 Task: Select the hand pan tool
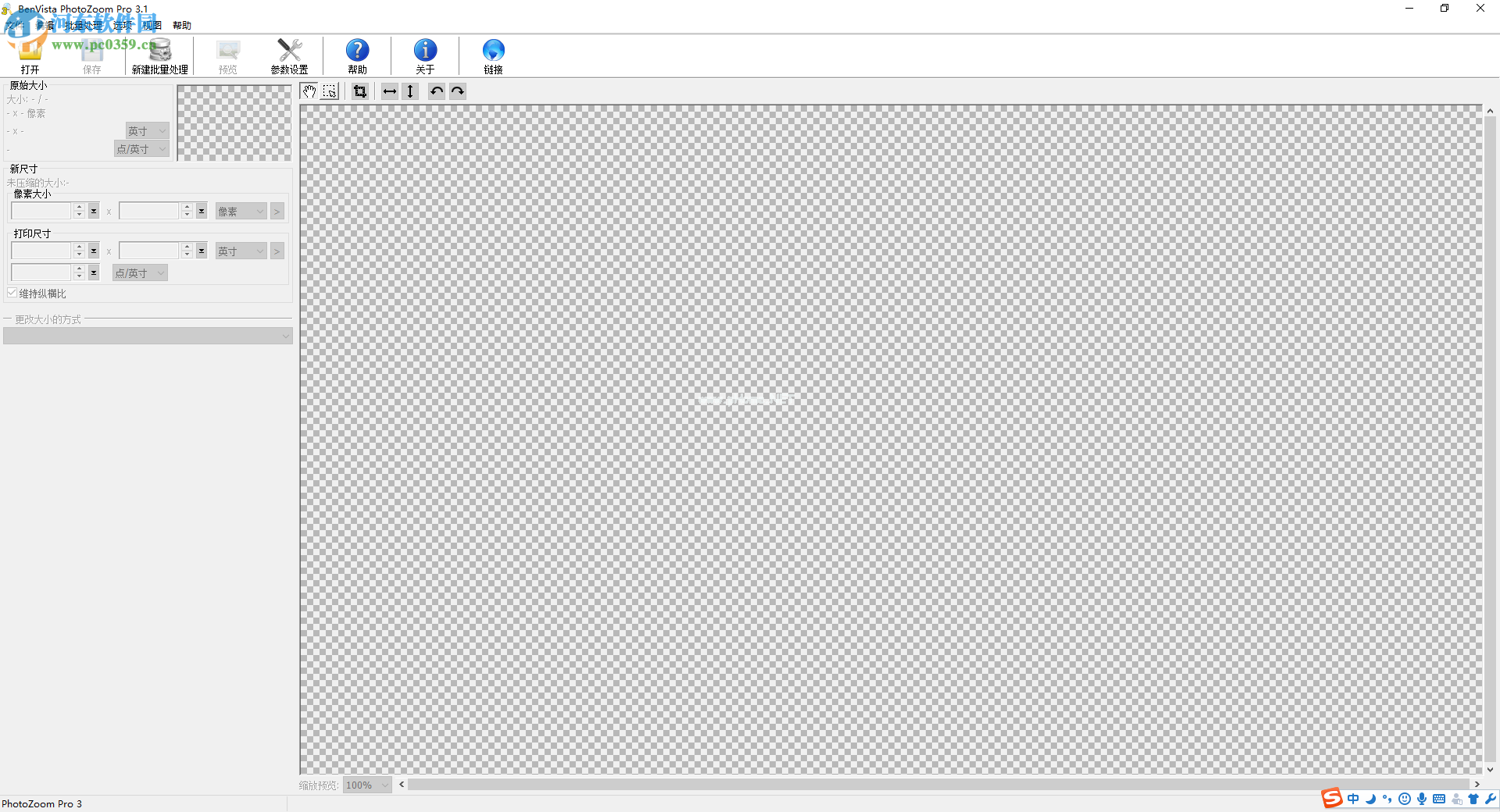tap(309, 91)
